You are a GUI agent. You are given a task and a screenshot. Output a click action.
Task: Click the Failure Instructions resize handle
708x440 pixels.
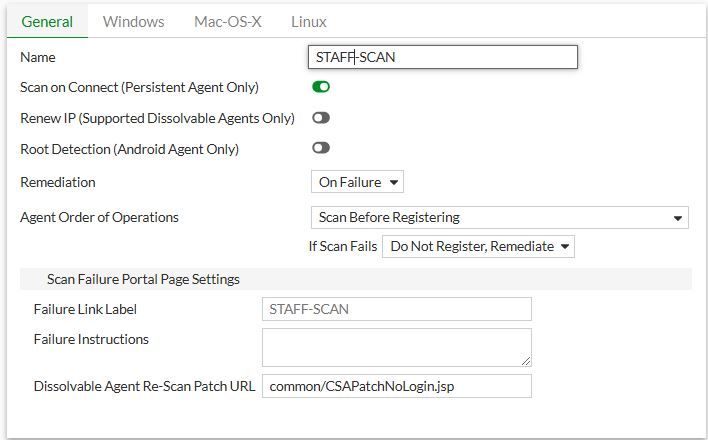526,360
